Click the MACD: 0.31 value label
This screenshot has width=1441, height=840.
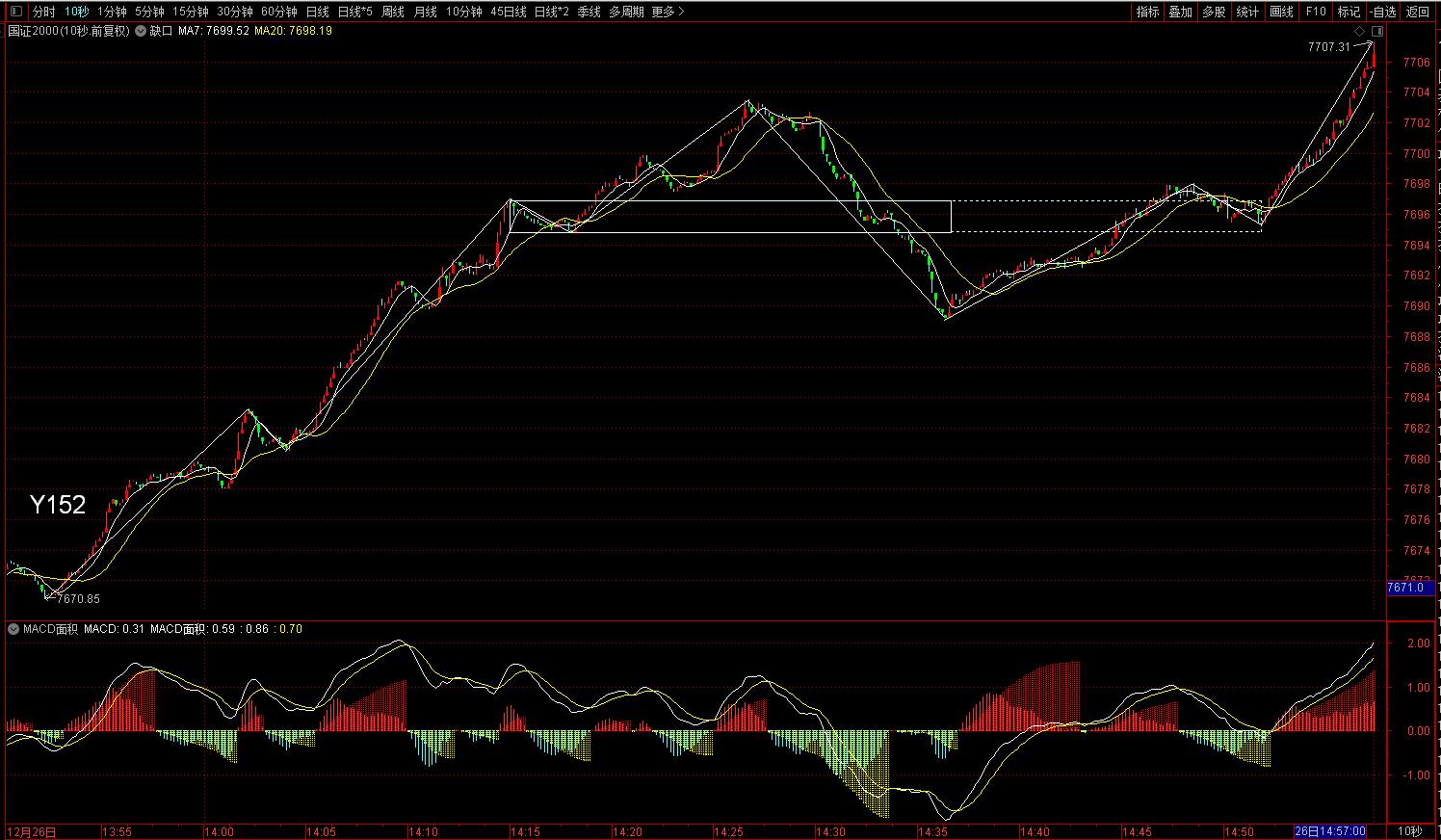click(114, 629)
